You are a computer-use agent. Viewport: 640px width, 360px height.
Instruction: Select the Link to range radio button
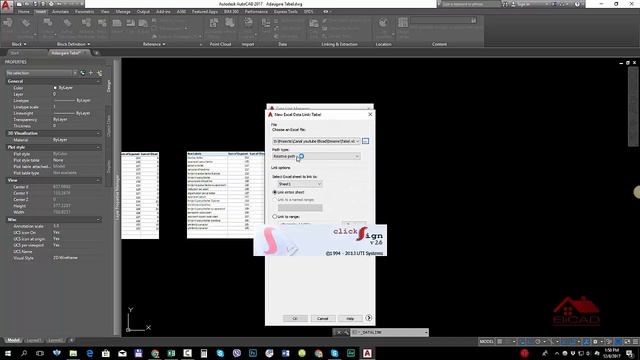(x=275, y=217)
